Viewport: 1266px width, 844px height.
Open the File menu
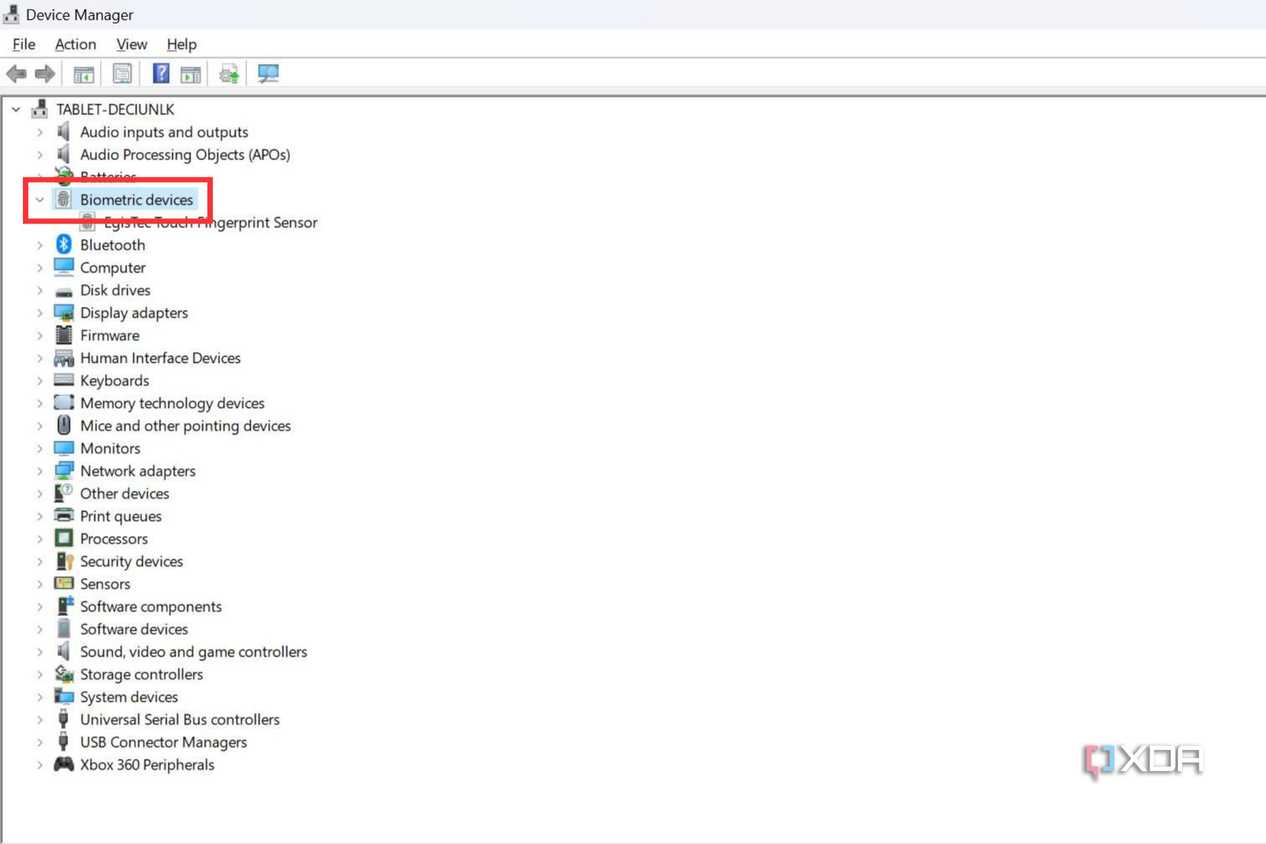[24, 44]
